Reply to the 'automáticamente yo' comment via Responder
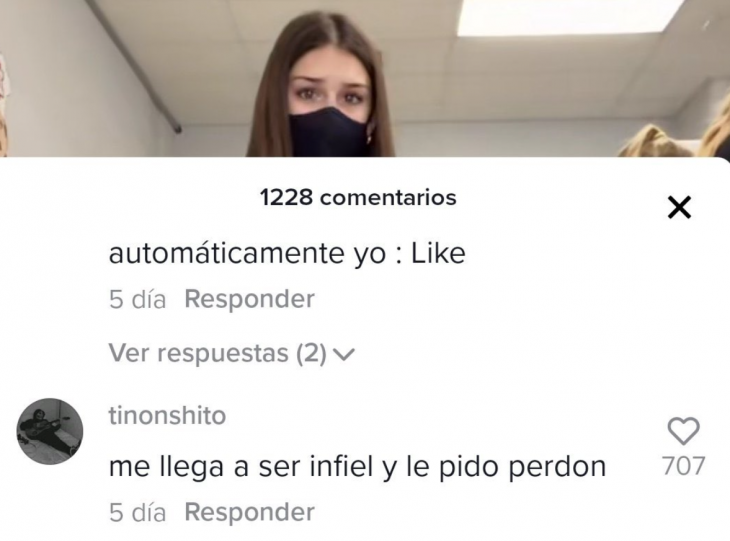This screenshot has width=730, height=541. click(x=250, y=299)
